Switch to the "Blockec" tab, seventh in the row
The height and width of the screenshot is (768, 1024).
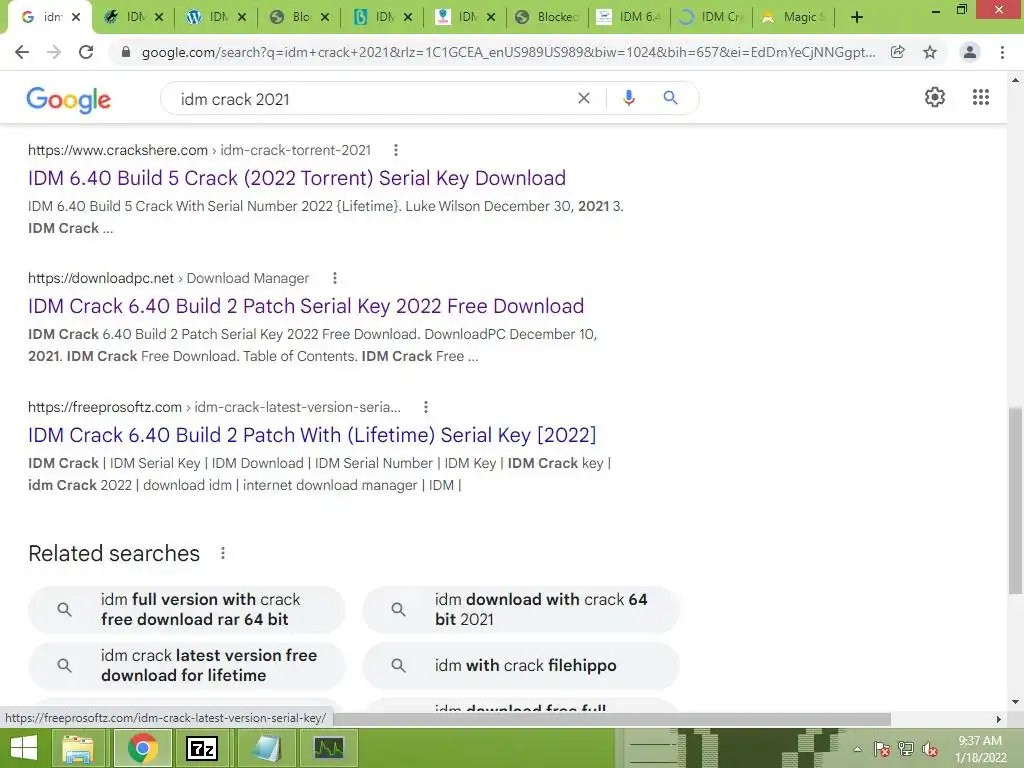(x=549, y=17)
